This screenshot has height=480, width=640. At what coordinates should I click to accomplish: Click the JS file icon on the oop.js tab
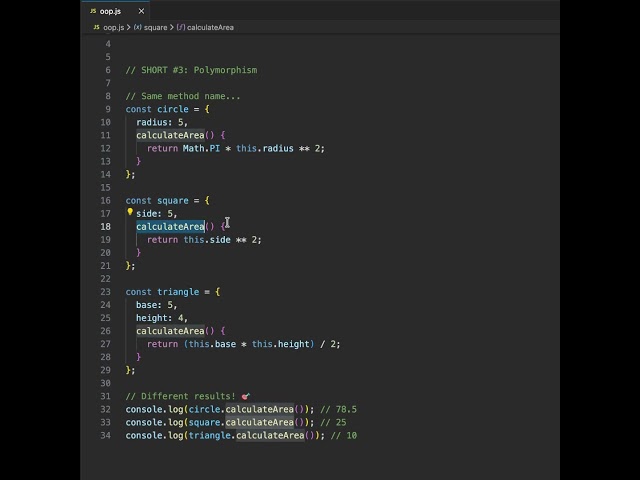pyautogui.click(x=93, y=11)
